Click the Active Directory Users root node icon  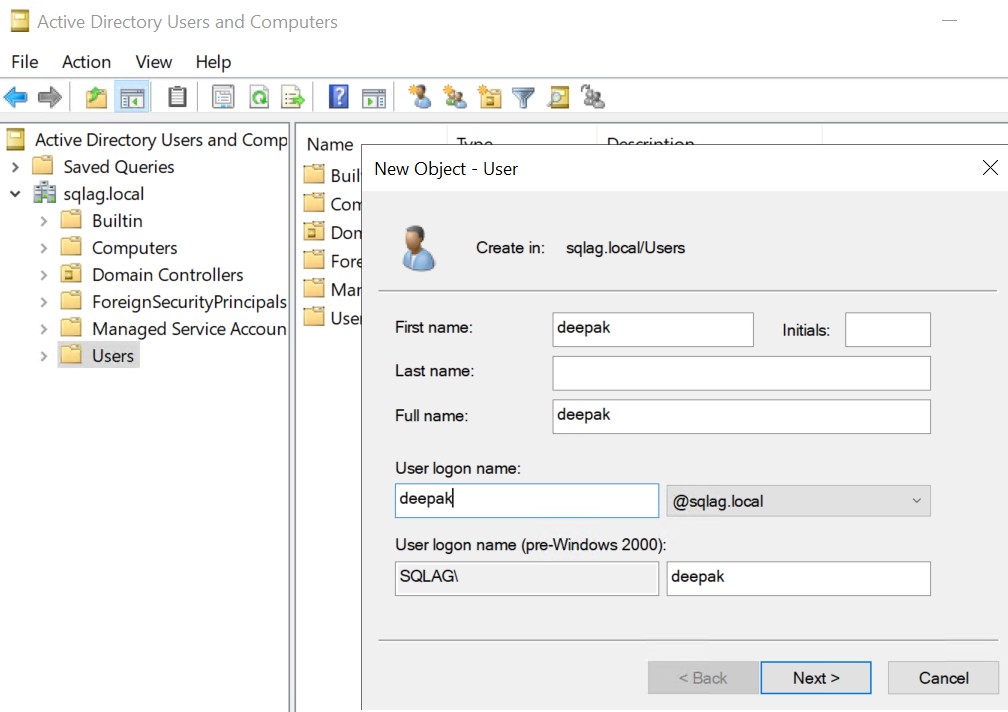tap(15, 139)
